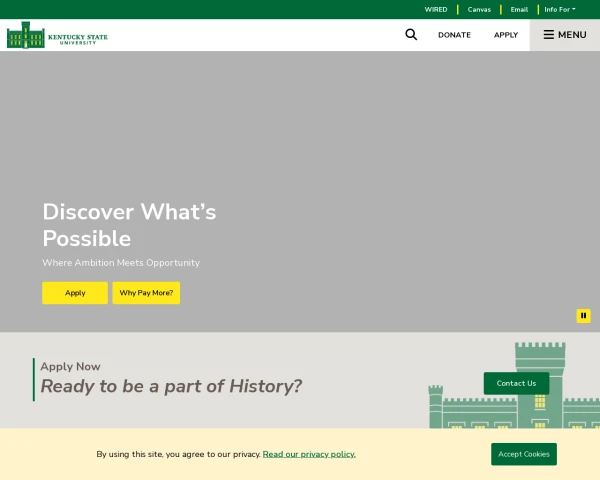
Task: Go to Canvas in the top bar
Action: (479, 10)
